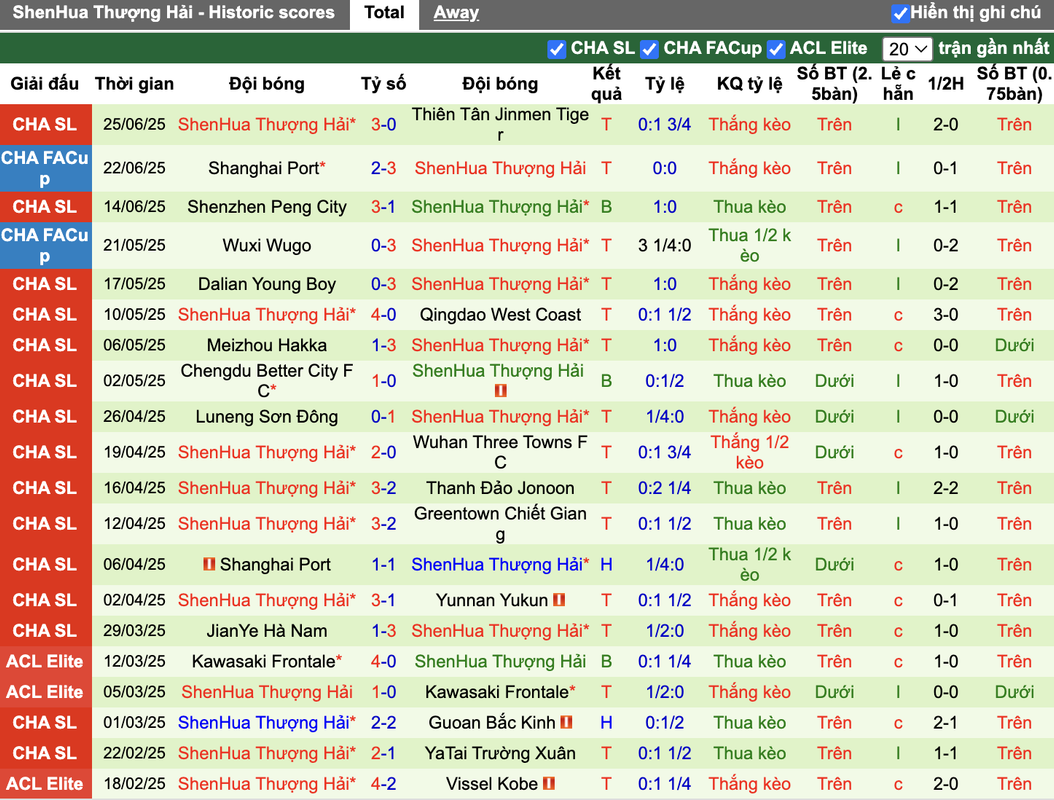The image size is (1054, 800).
Task: Click the 1-1 score on 06/04/25 row
Action: coord(383,564)
